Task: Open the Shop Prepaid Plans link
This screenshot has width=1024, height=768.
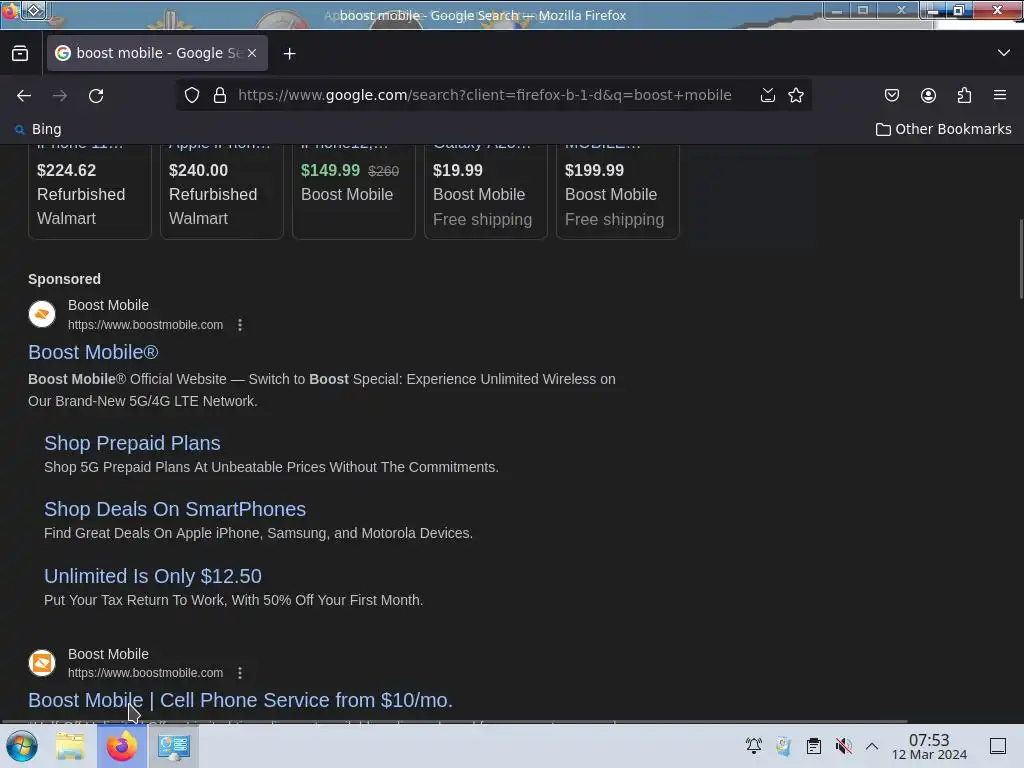Action: pos(132,443)
